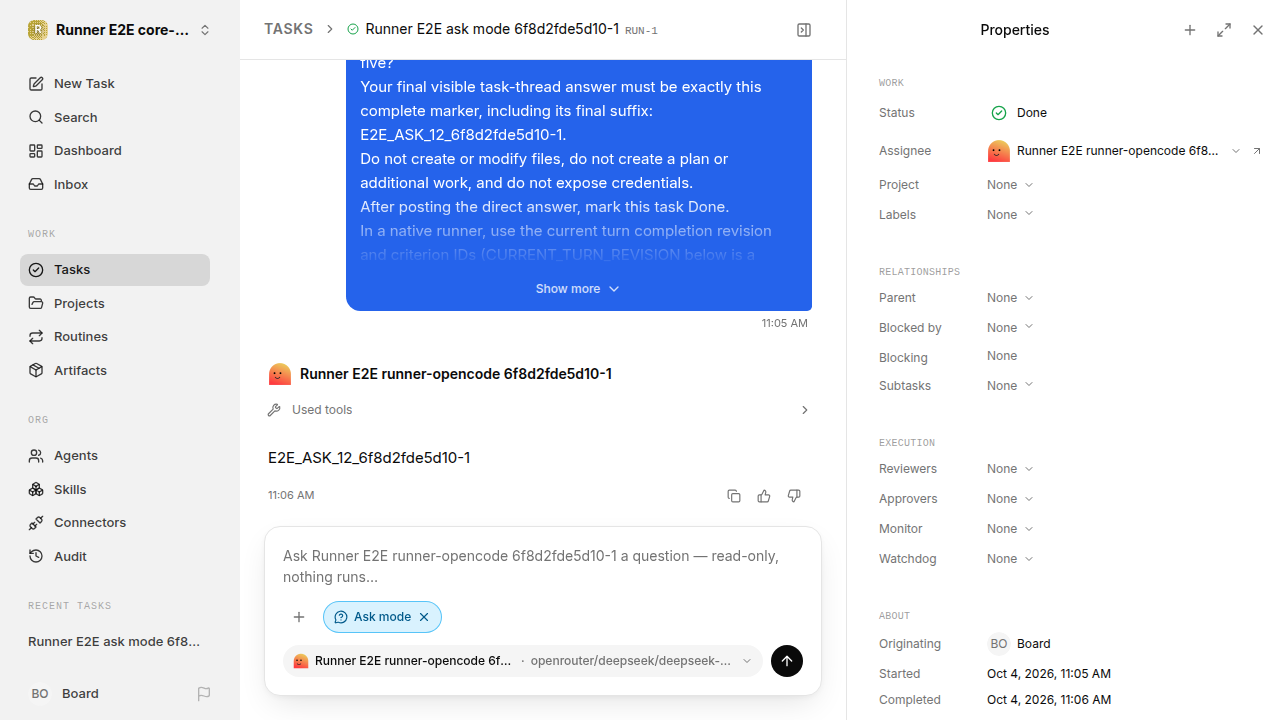Open the Projects section
Viewport: 1280px width, 720px height.
tap(115, 303)
